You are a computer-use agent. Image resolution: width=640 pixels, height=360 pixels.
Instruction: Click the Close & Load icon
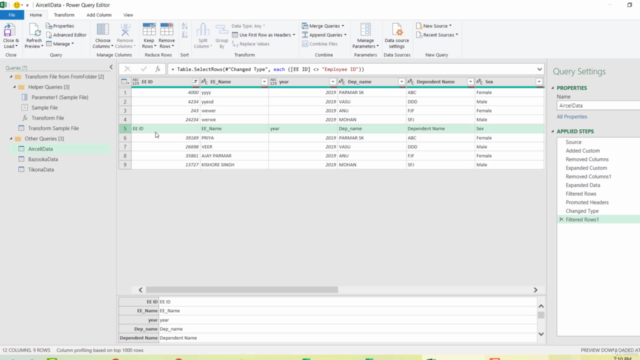[10, 31]
